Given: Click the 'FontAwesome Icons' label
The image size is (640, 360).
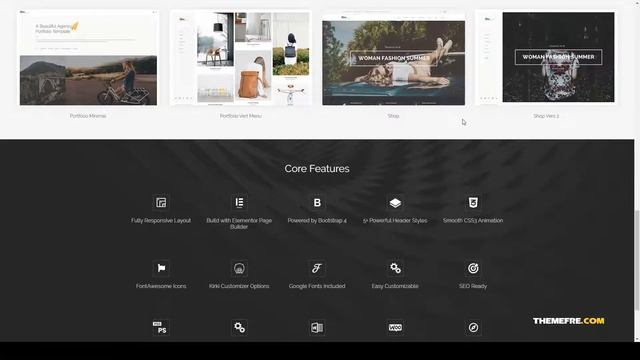Looking at the screenshot, I should click(161, 286).
